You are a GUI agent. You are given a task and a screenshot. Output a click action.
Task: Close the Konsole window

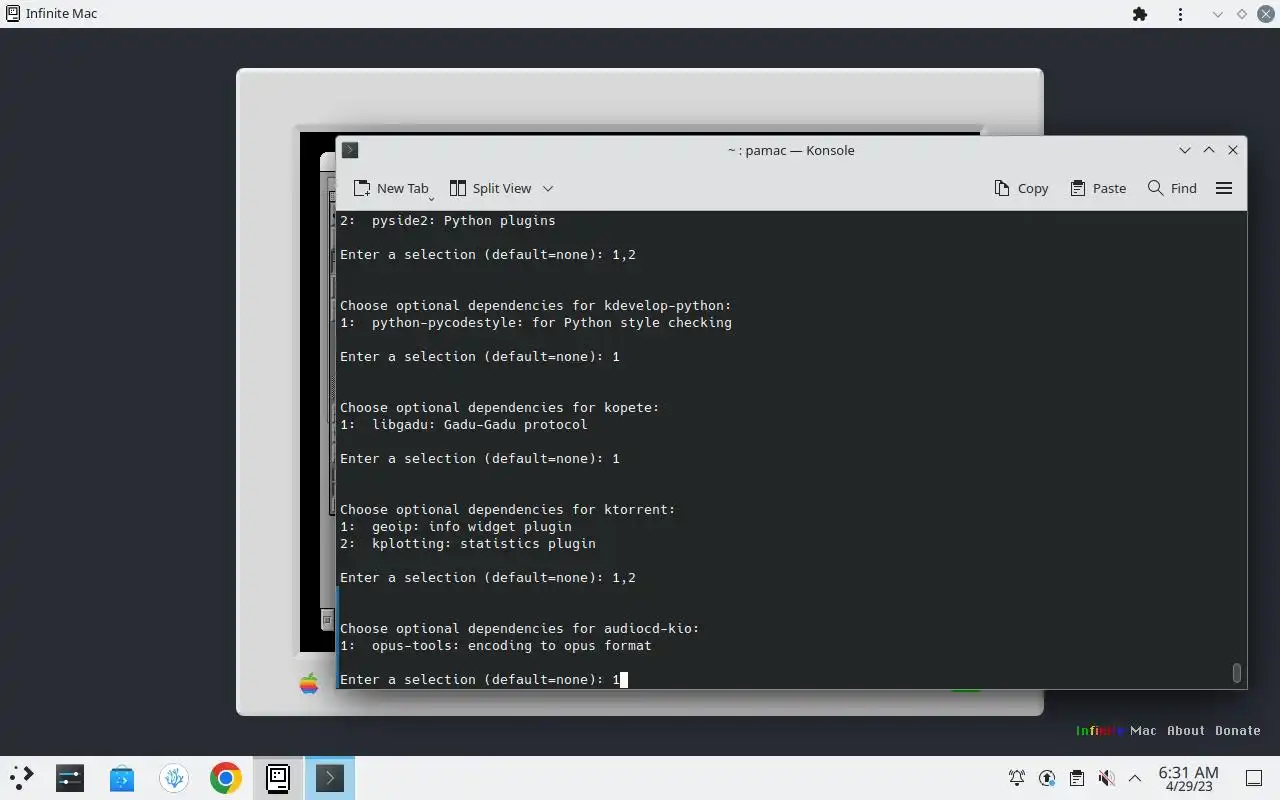coord(1233,150)
